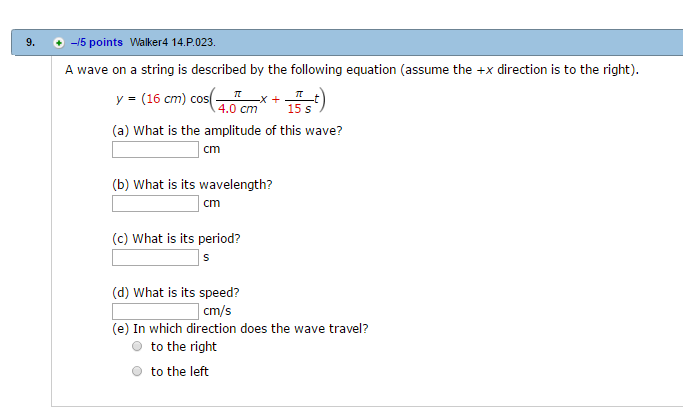The image size is (683, 418).
Task: Click the "-/5 points" score label
Action: tap(97, 43)
